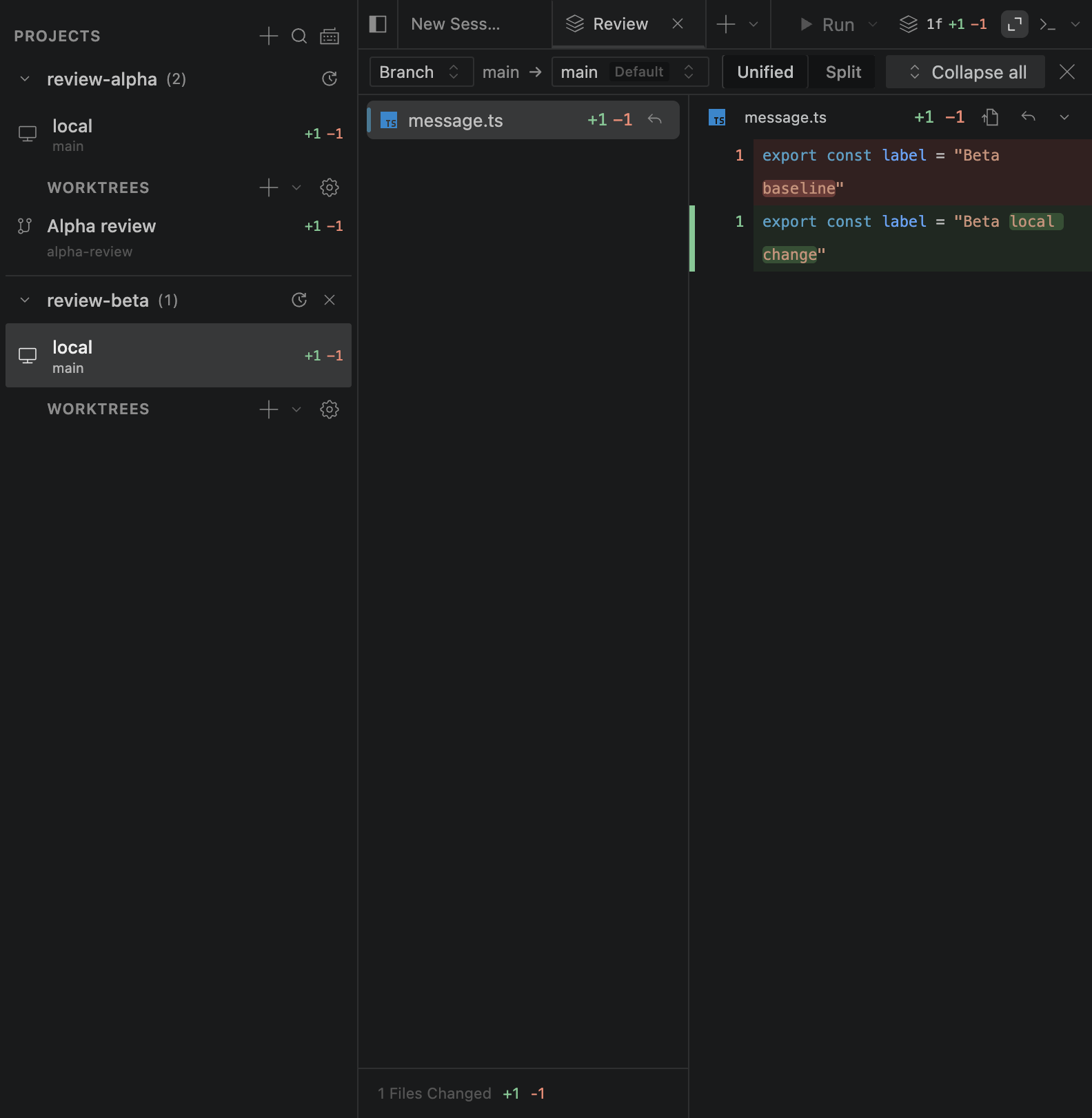Open worktree dropdown under review-beta

pos(296,409)
